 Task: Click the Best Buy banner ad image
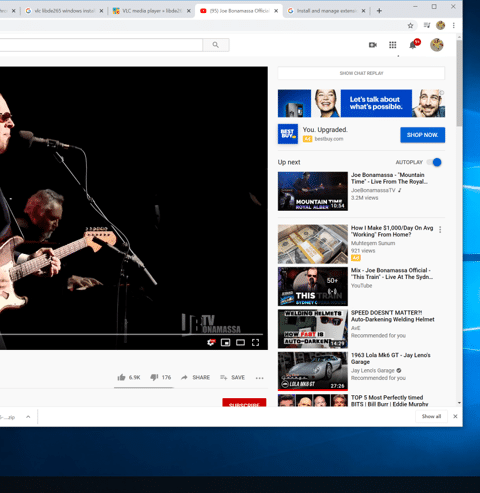pos(361,103)
